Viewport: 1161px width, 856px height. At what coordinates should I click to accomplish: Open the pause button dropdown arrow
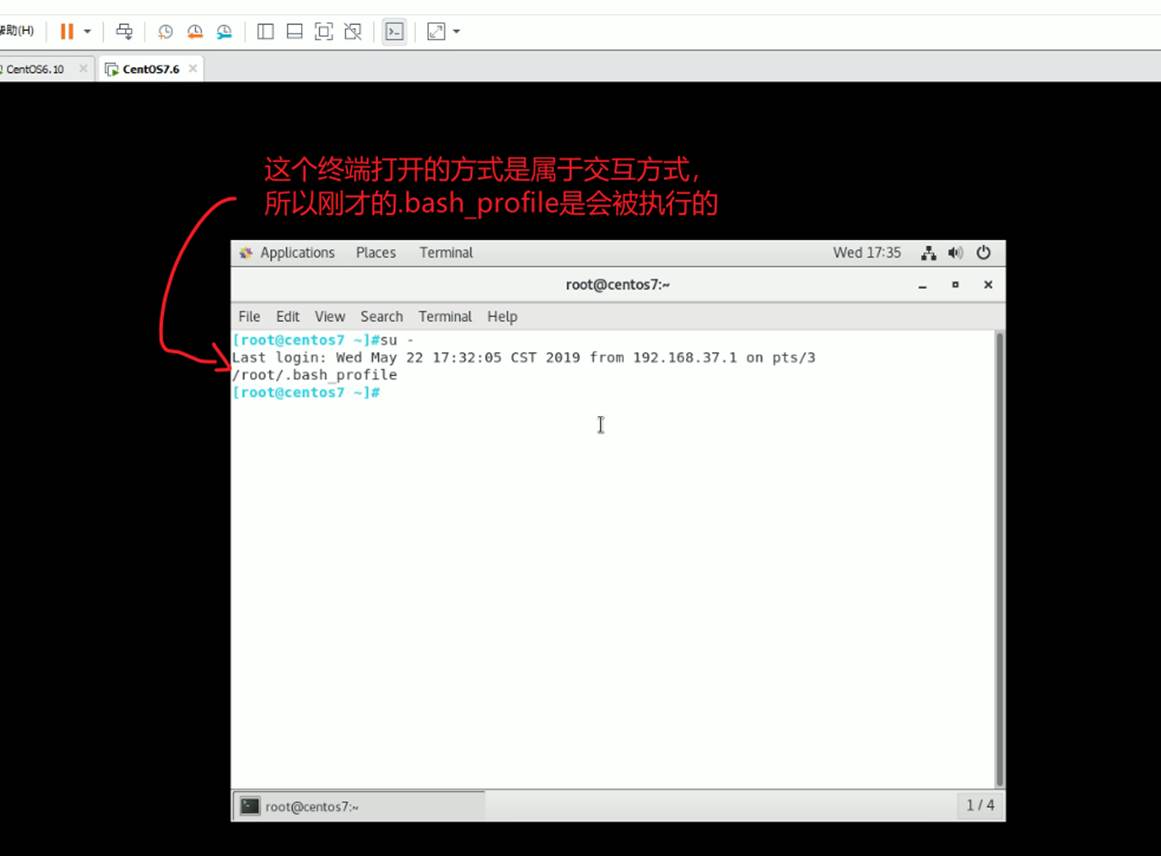[87, 32]
